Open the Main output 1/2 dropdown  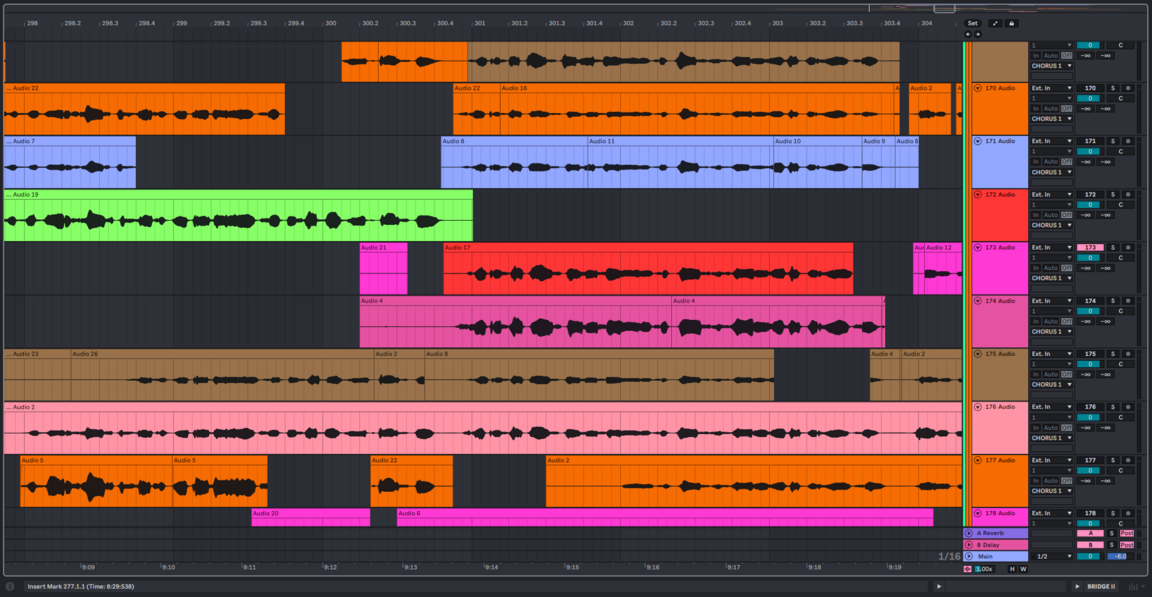click(1051, 556)
